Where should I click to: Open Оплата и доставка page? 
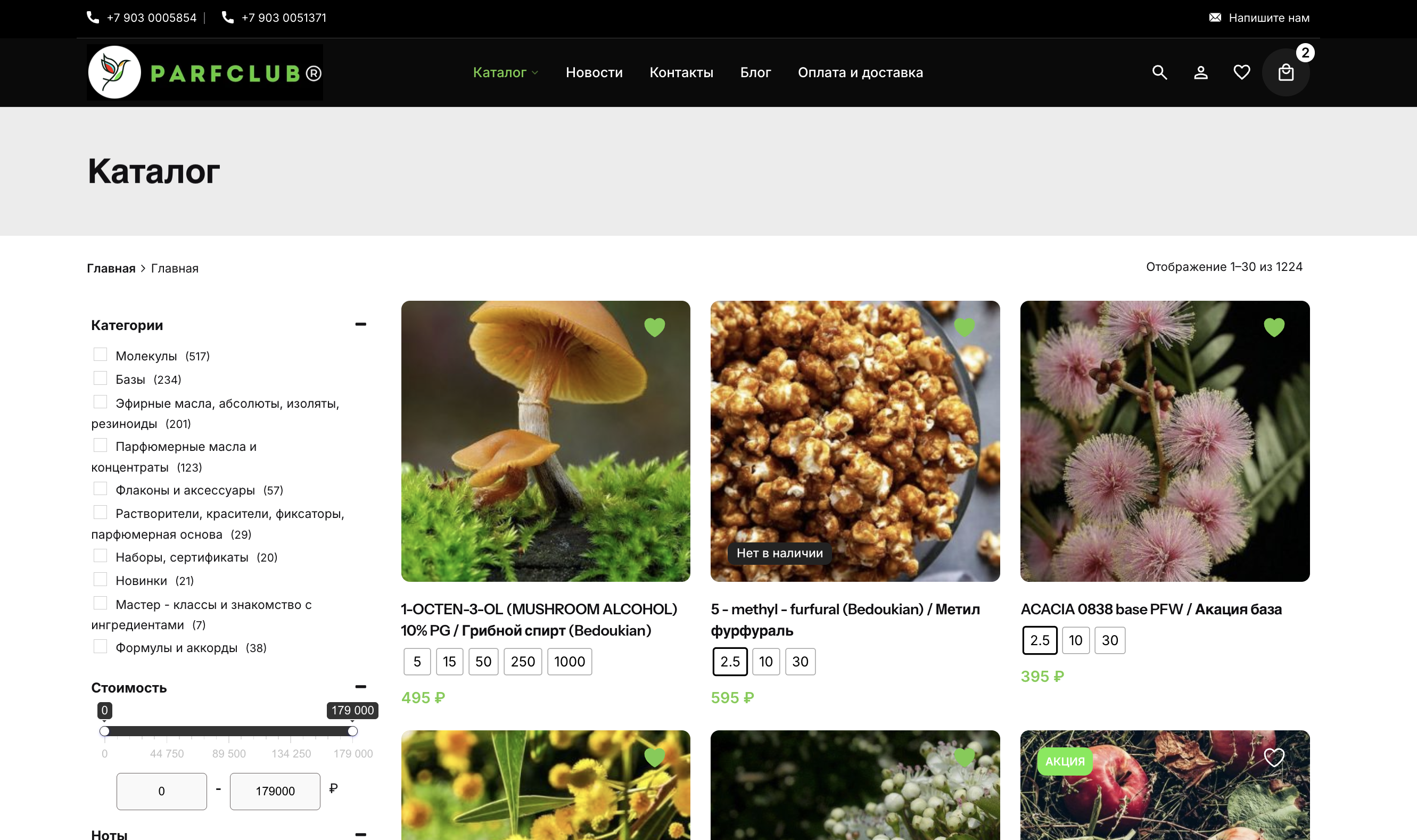point(860,72)
